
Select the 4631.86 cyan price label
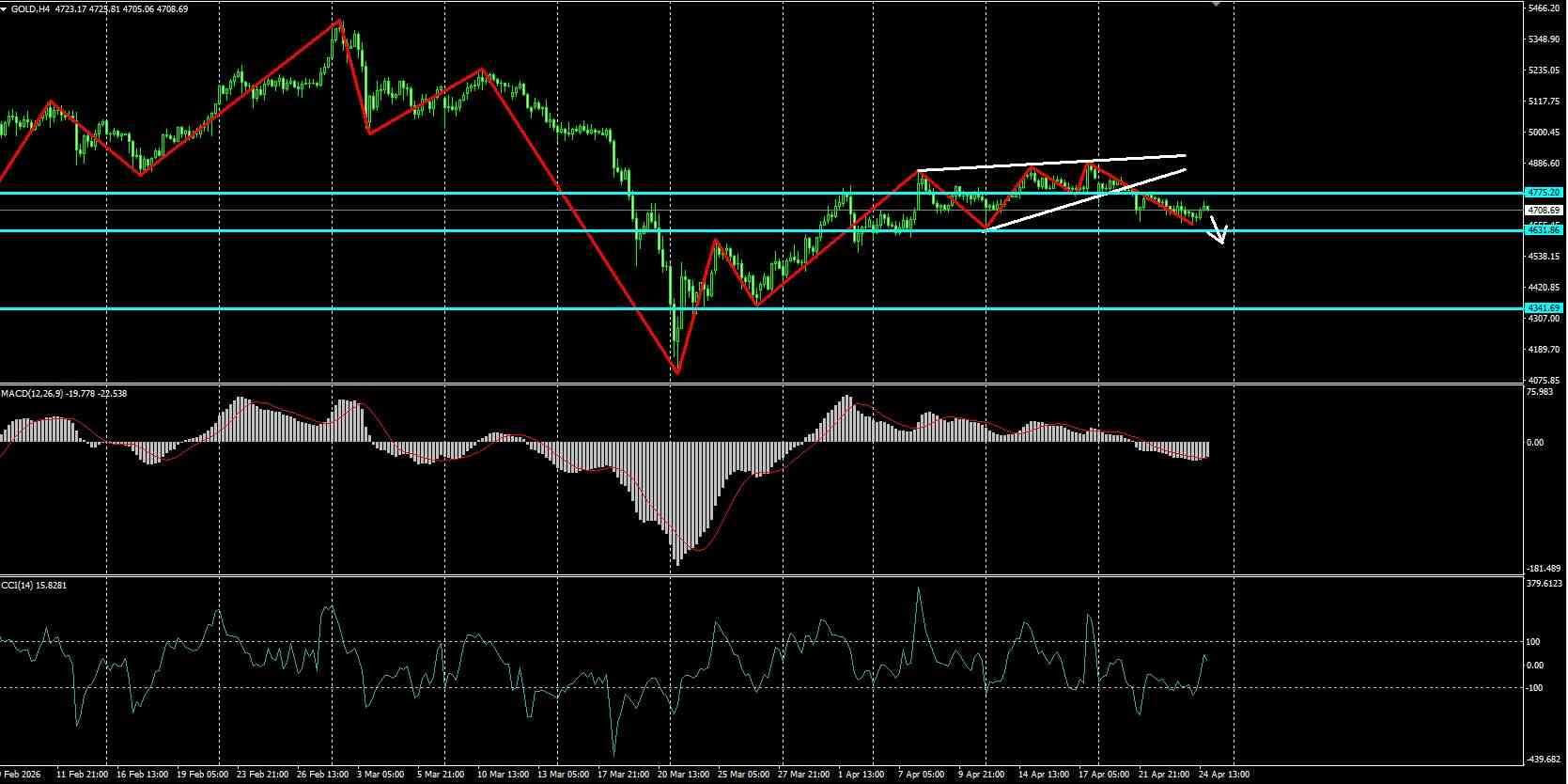pos(1544,230)
